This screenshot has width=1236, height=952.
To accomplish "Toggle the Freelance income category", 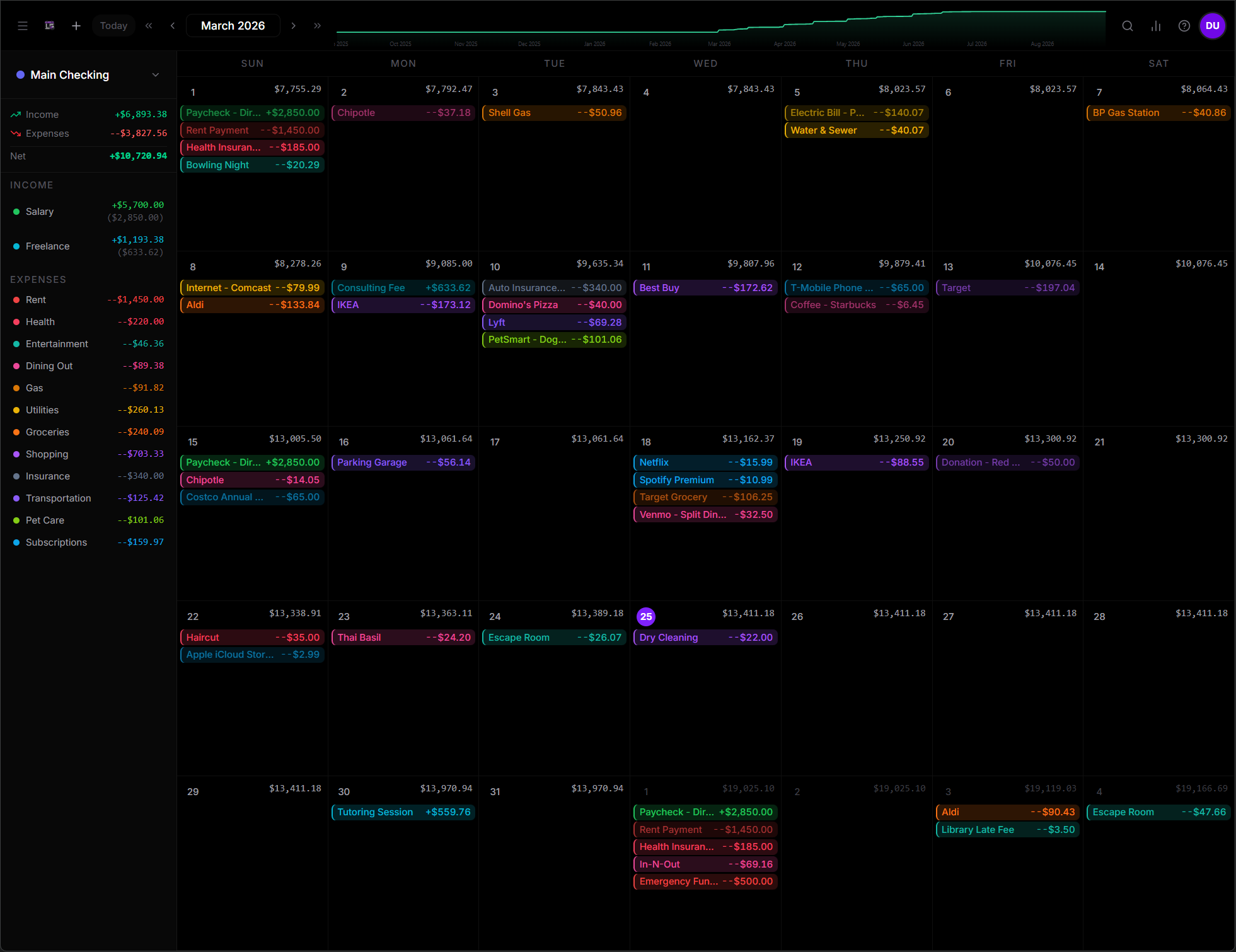I will pos(48,246).
